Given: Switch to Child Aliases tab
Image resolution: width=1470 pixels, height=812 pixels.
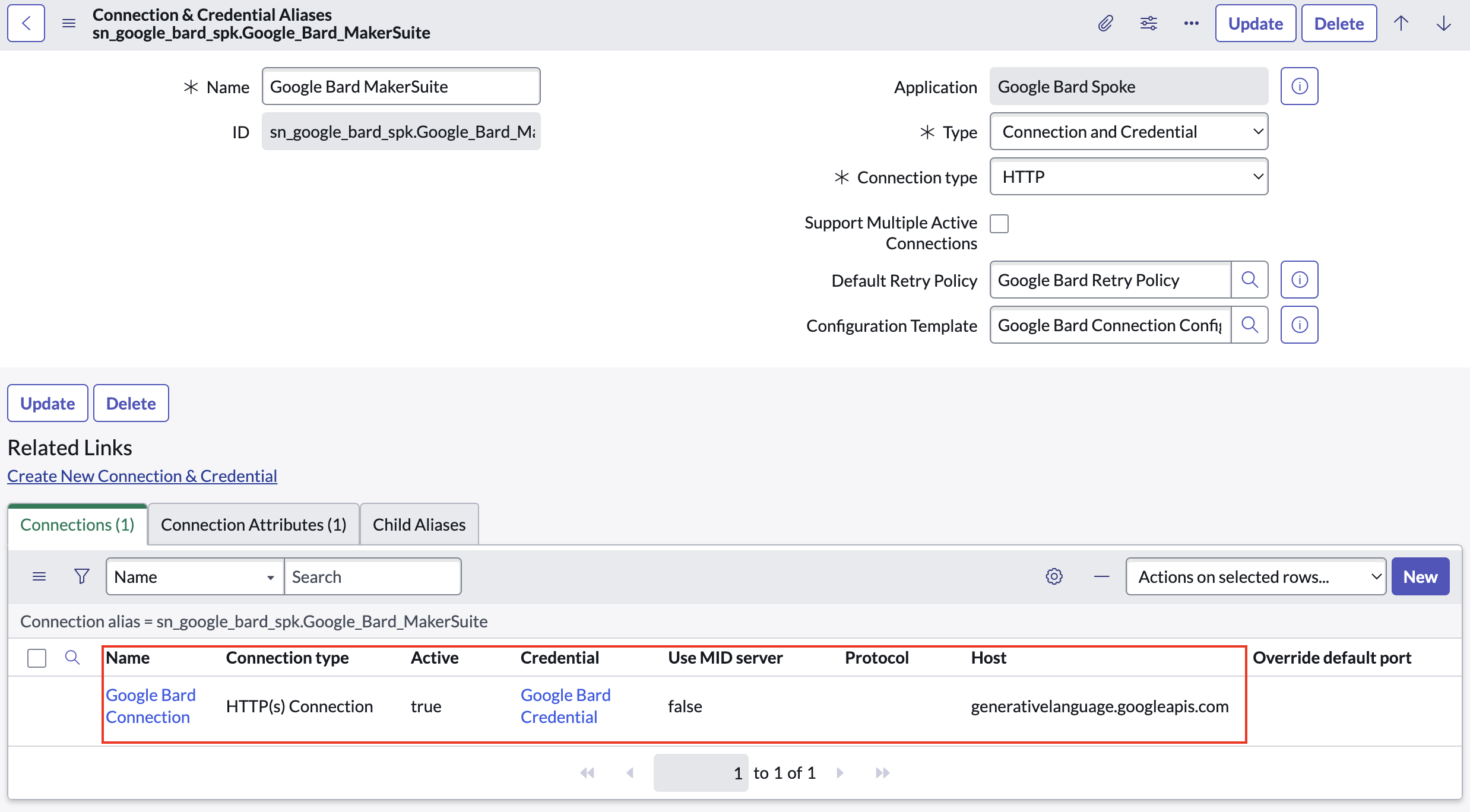Looking at the screenshot, I should coord(419,525).
